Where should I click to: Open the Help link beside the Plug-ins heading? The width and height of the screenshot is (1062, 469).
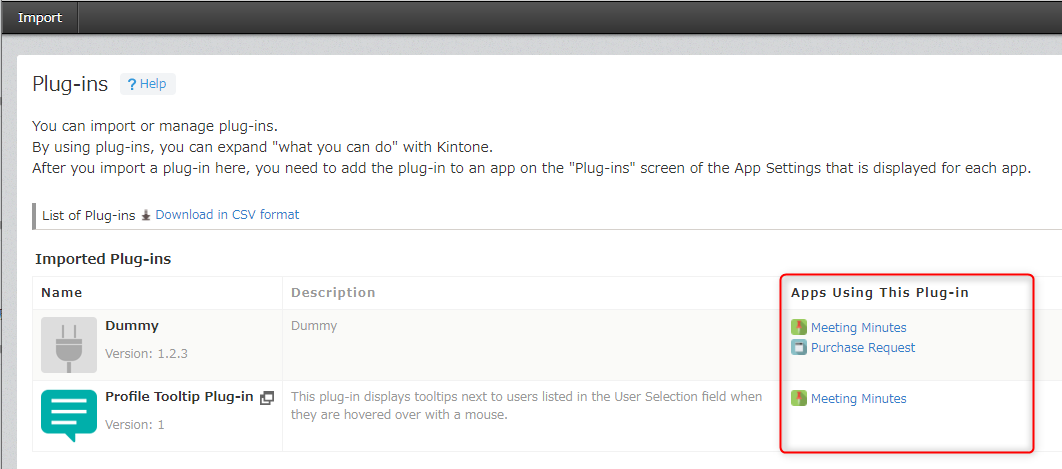click(147, 84)
